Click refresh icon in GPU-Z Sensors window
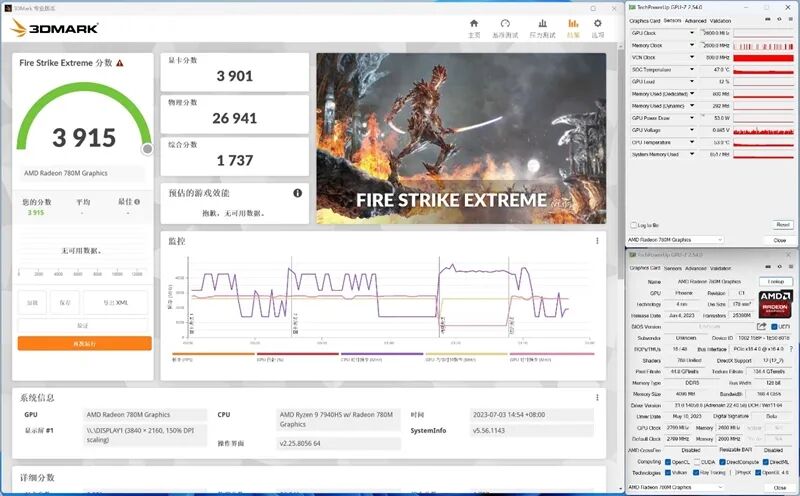 (779, 19)
